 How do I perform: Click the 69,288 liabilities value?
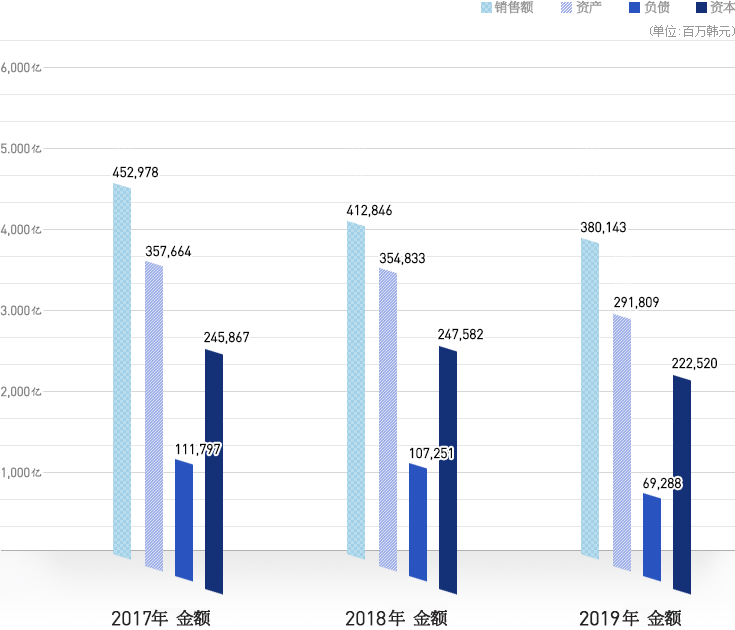point(662,484)
